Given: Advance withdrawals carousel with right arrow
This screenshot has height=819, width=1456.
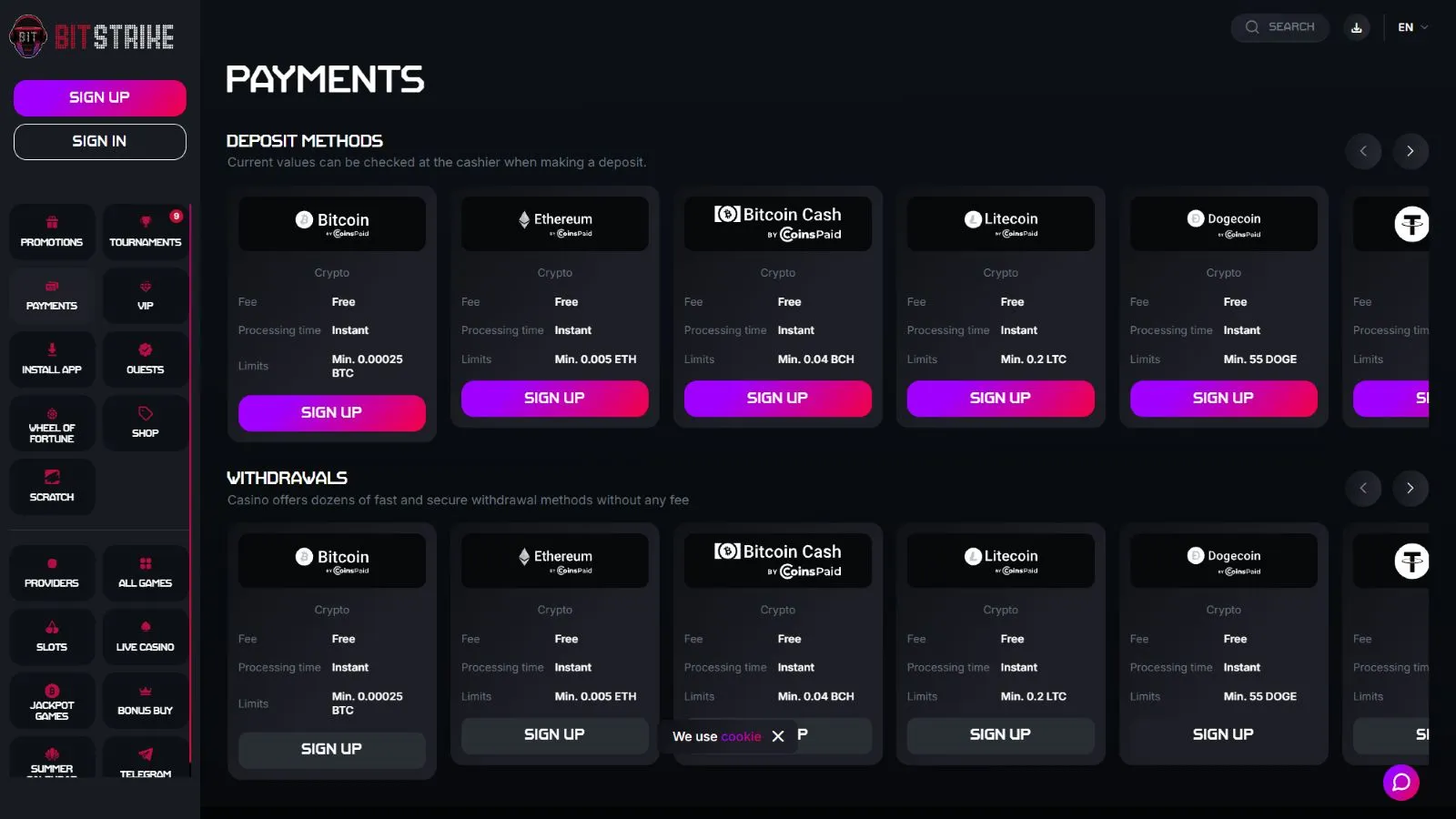Looking at the screenshot, I should [x=1410, y=489].
